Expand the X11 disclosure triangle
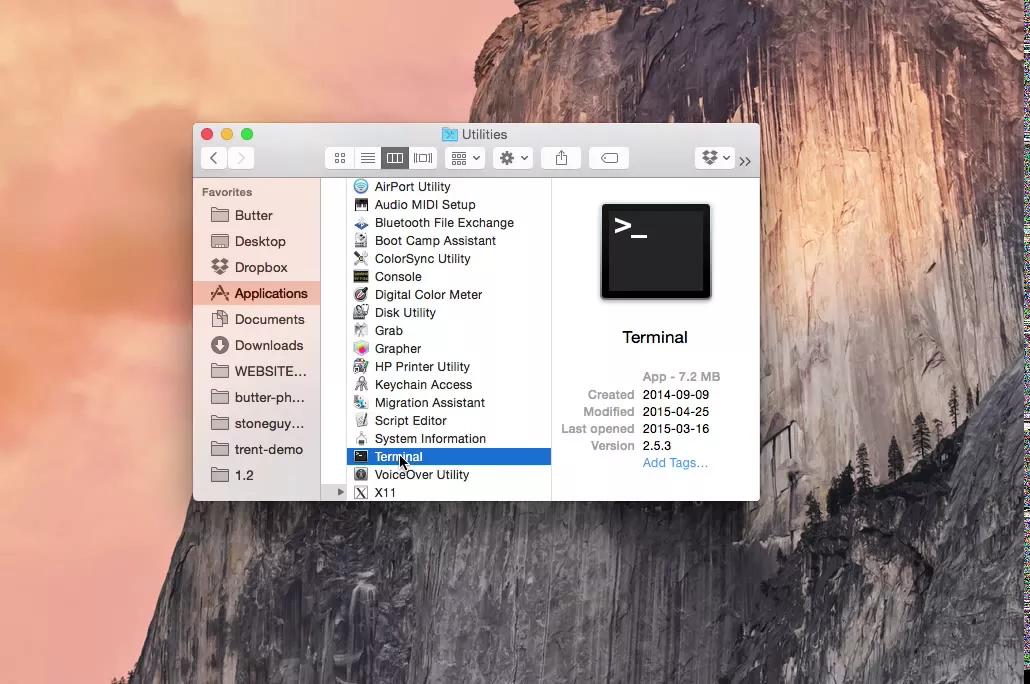This screenshot has width=1030, height=684. click(x=340, y=492)
